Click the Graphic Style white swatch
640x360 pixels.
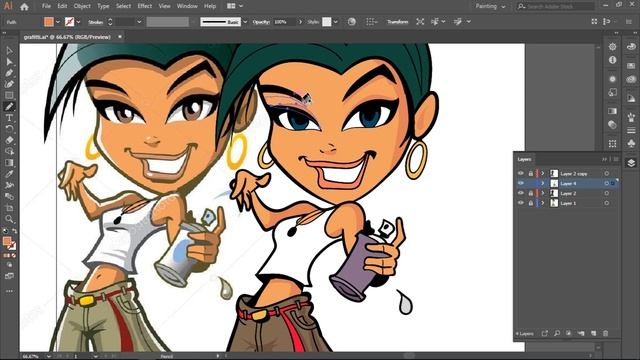(327, 22)
